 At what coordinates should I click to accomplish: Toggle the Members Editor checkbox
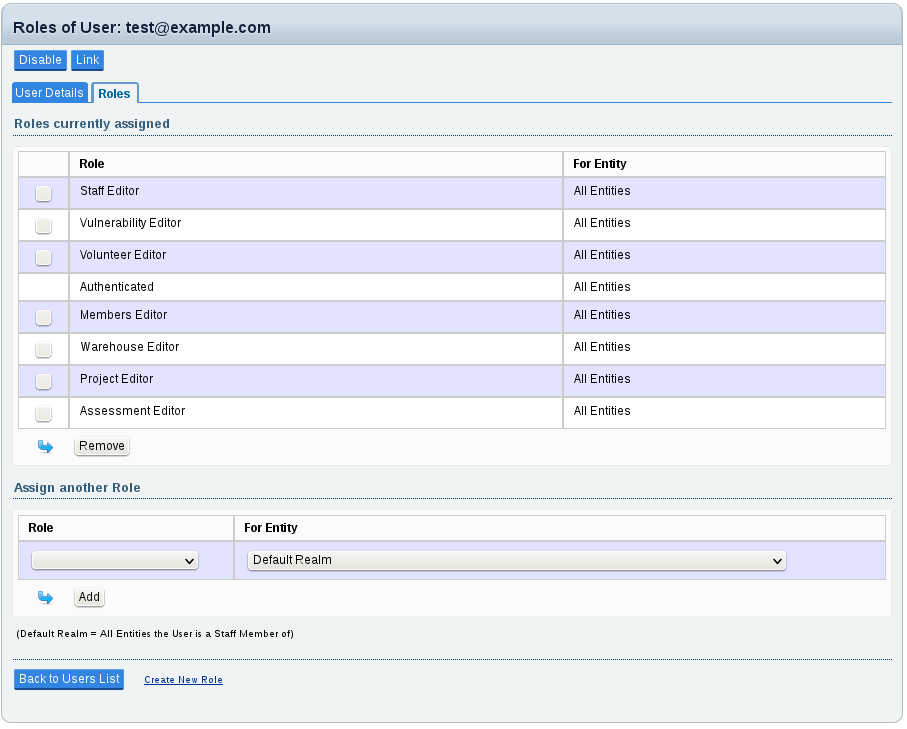point(43,317)
